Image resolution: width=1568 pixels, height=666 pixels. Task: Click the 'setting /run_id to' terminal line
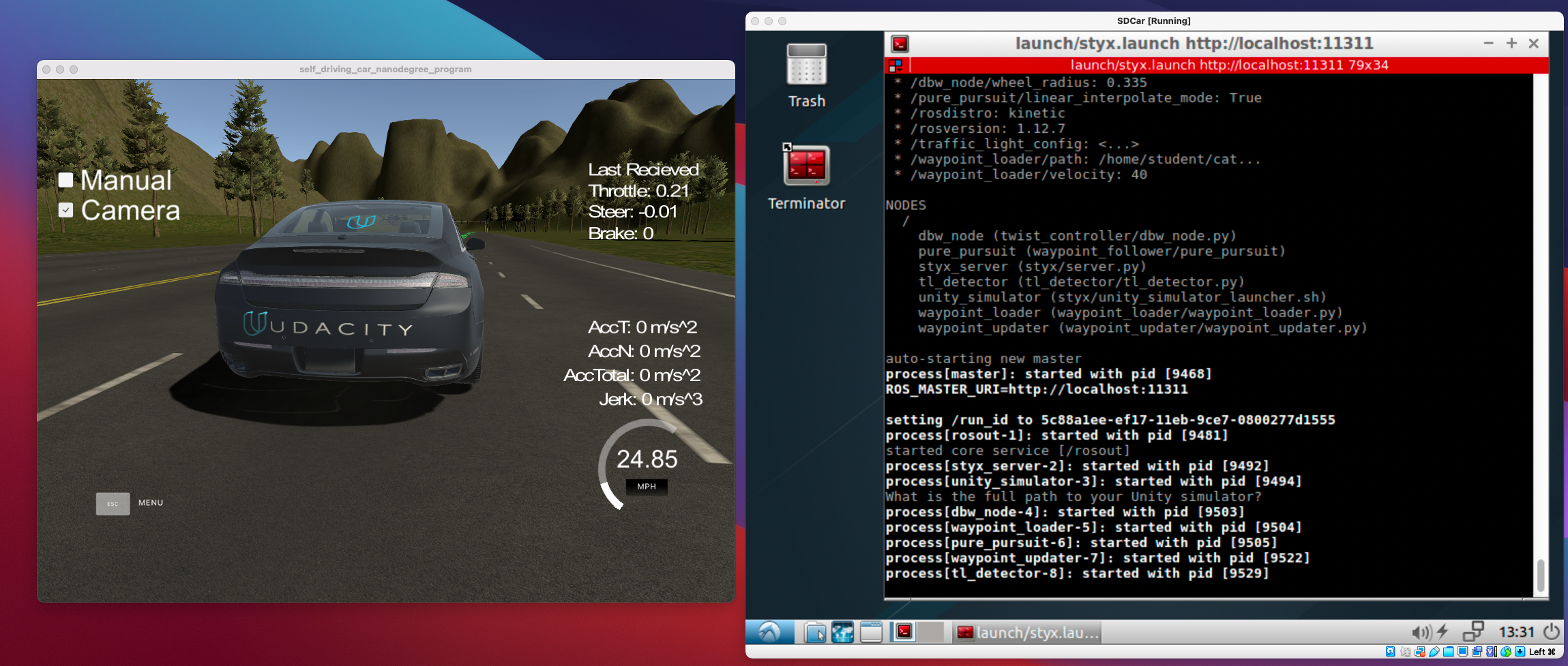coord(1110,420)
